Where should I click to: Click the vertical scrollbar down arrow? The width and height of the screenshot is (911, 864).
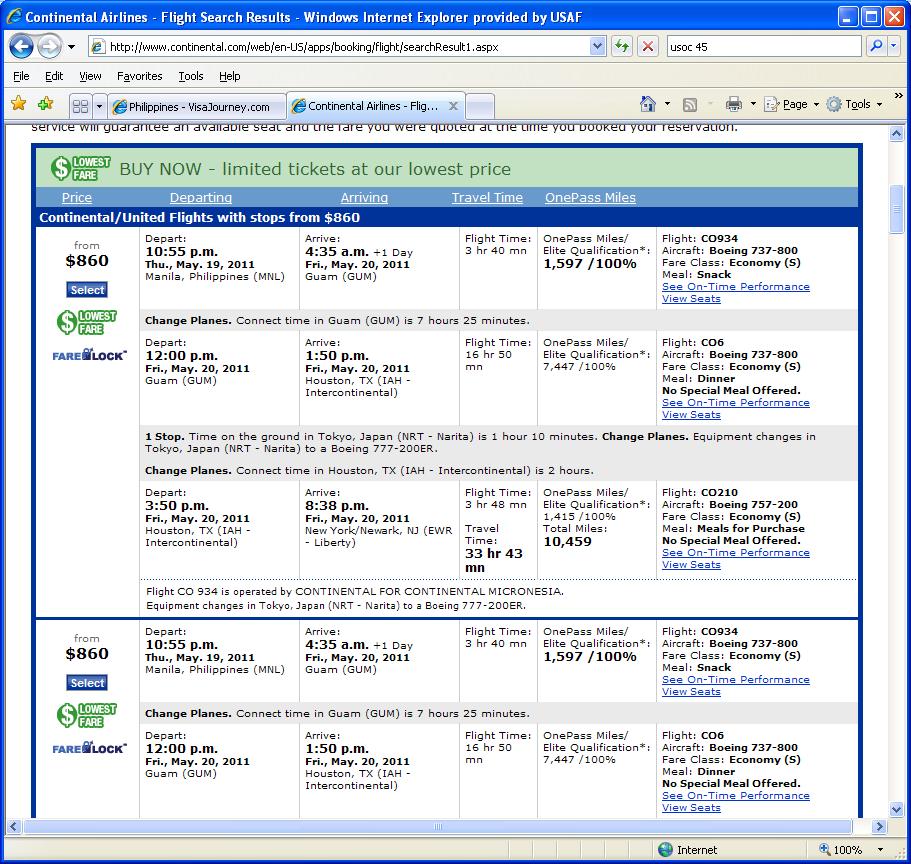(x=896, y=809)
